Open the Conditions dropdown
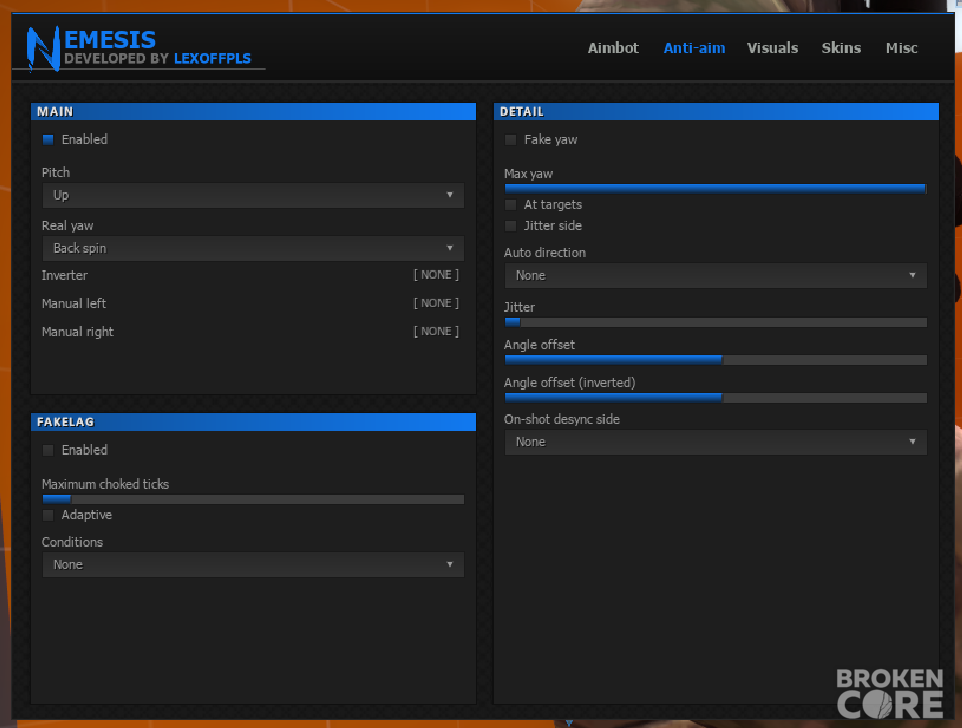This screenshot has height=728, width=962. click(x=253, y=565)
